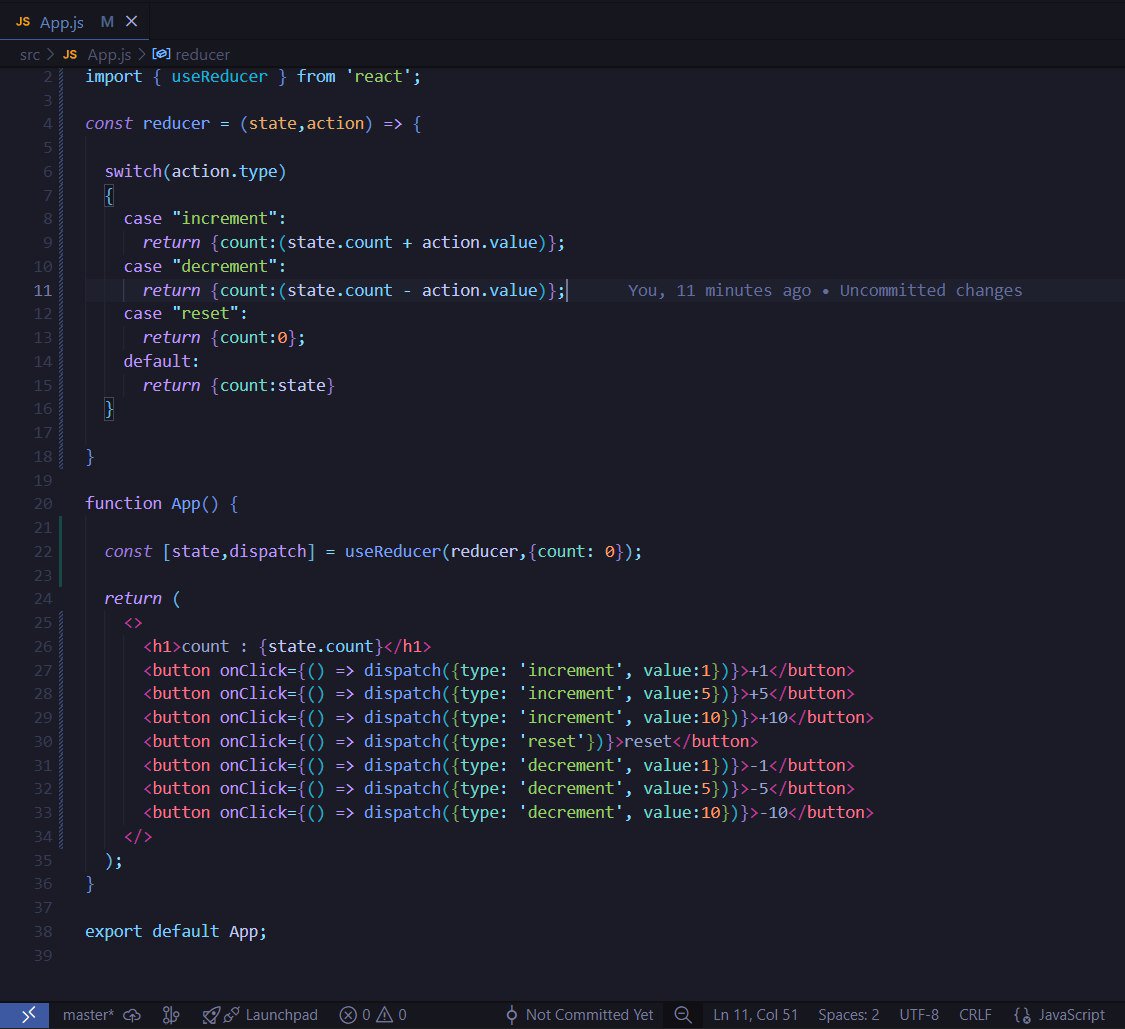Screen dimensions: 1125x1029
Task: Click the h1 count heading element
Action: pos(287,647)
